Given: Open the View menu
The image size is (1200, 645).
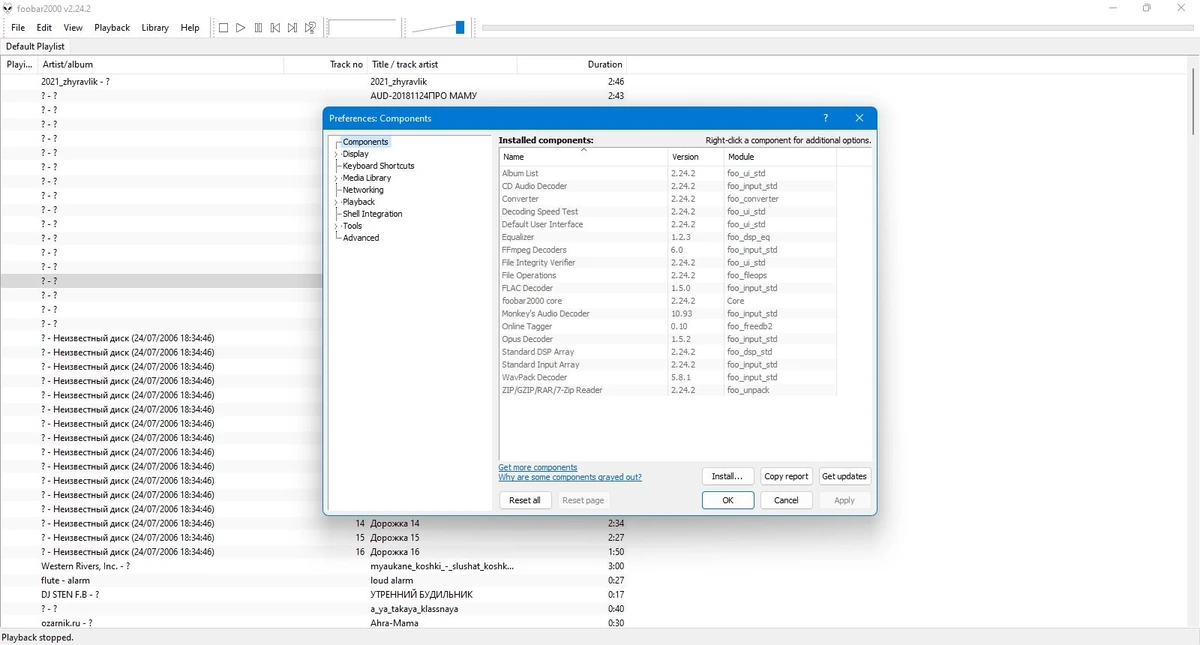Looking at the screenshot, I should click(x=73, y=28).
